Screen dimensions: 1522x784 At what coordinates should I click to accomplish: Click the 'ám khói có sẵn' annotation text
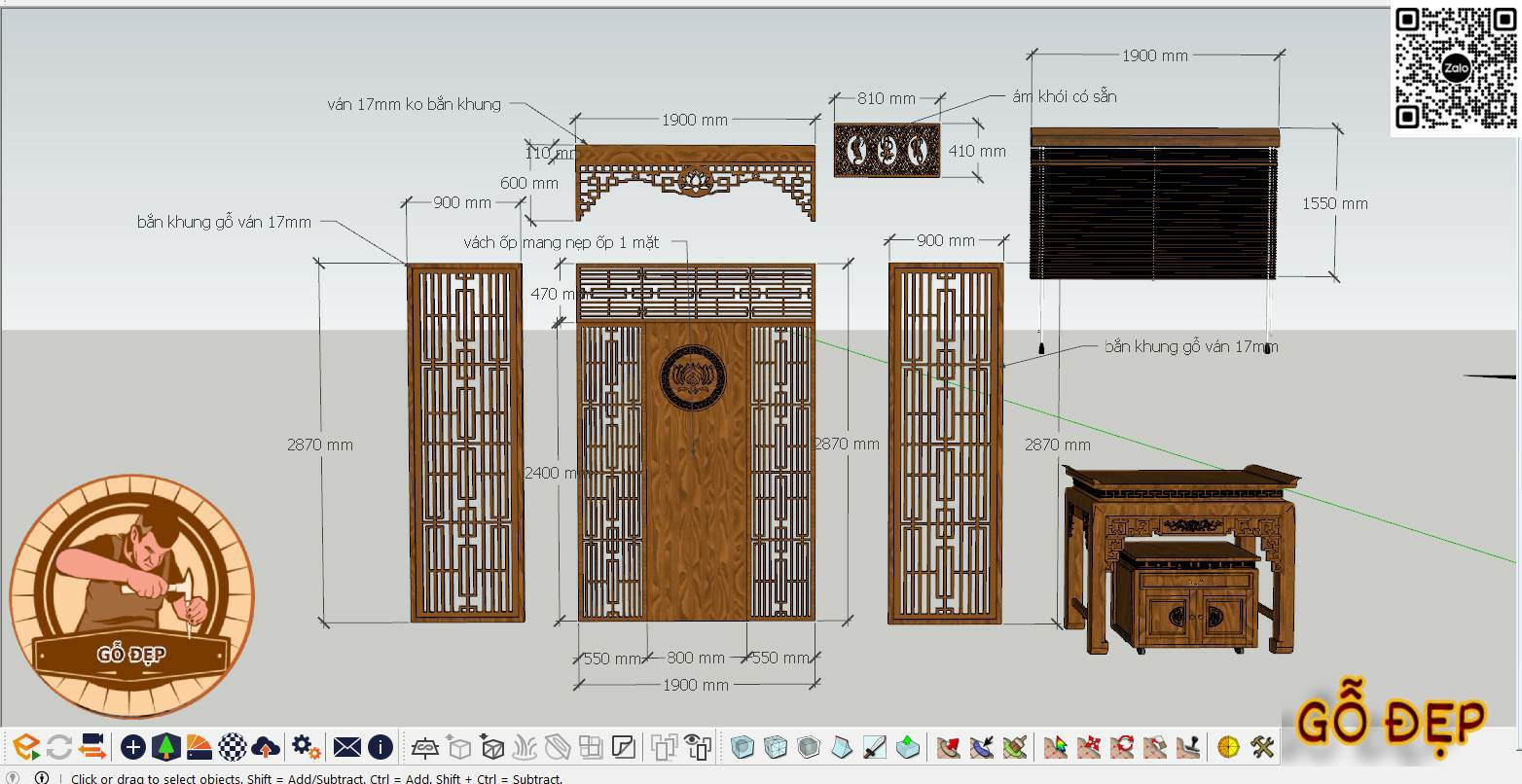point(1064,96)
